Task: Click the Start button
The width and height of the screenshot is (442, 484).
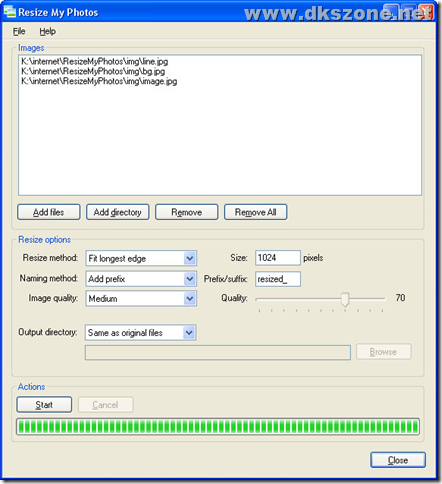Action: coord(44,405)
